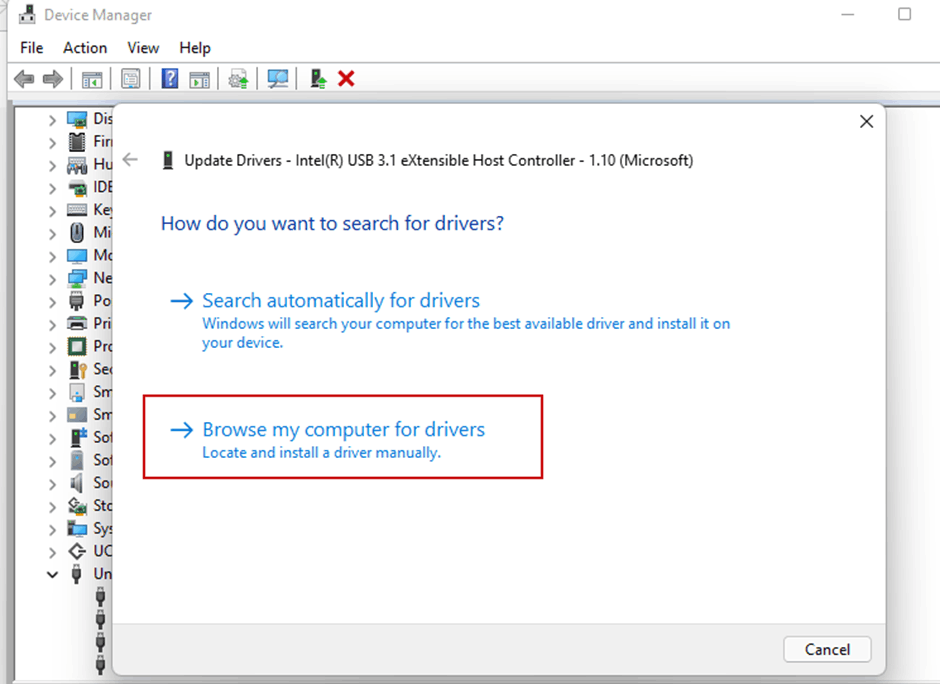
Task: Close the Update Drivers dialog
Action: pyautogui.click(x=866, y=122)
